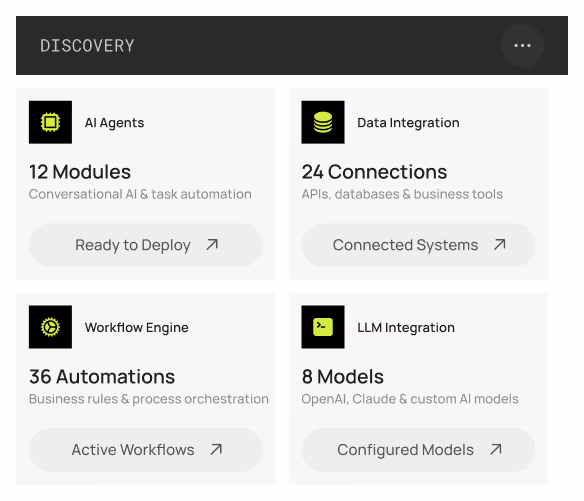Click the arrow icon beside Active Workflows
Viewport: 584px width, 501px height.
(216, 450)
